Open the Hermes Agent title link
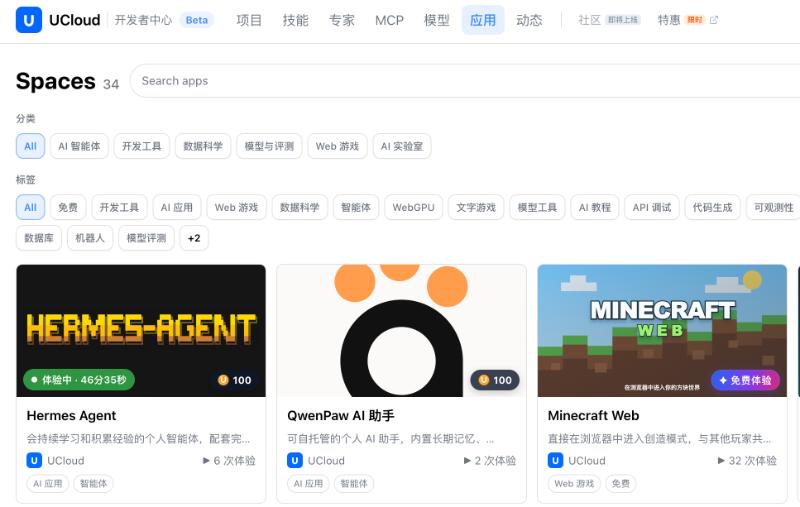This screenshot has height=507, width=800. [71, 416]
